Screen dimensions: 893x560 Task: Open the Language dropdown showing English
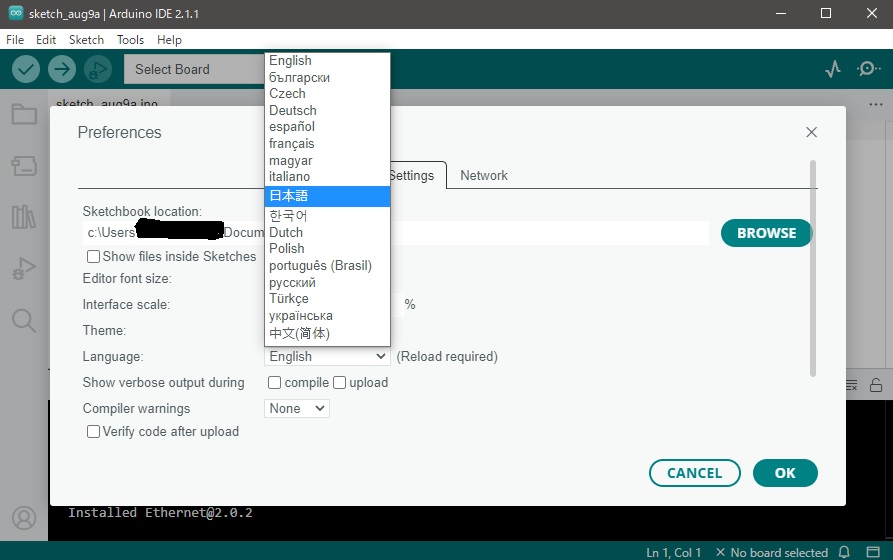coord(327,357)
